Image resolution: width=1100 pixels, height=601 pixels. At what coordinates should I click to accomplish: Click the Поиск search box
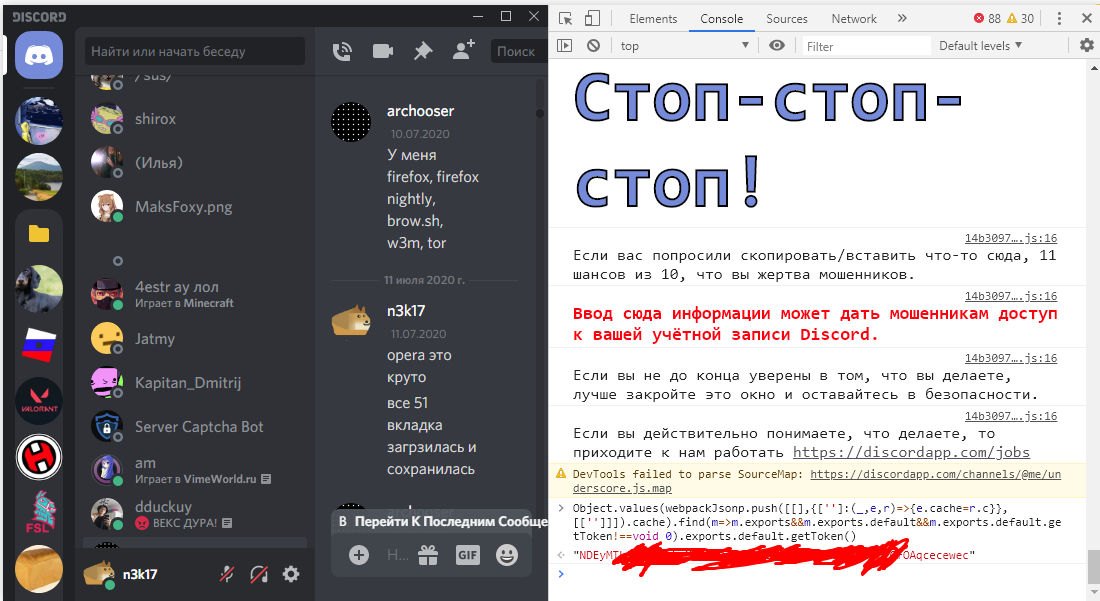click(x=519, y=51)
